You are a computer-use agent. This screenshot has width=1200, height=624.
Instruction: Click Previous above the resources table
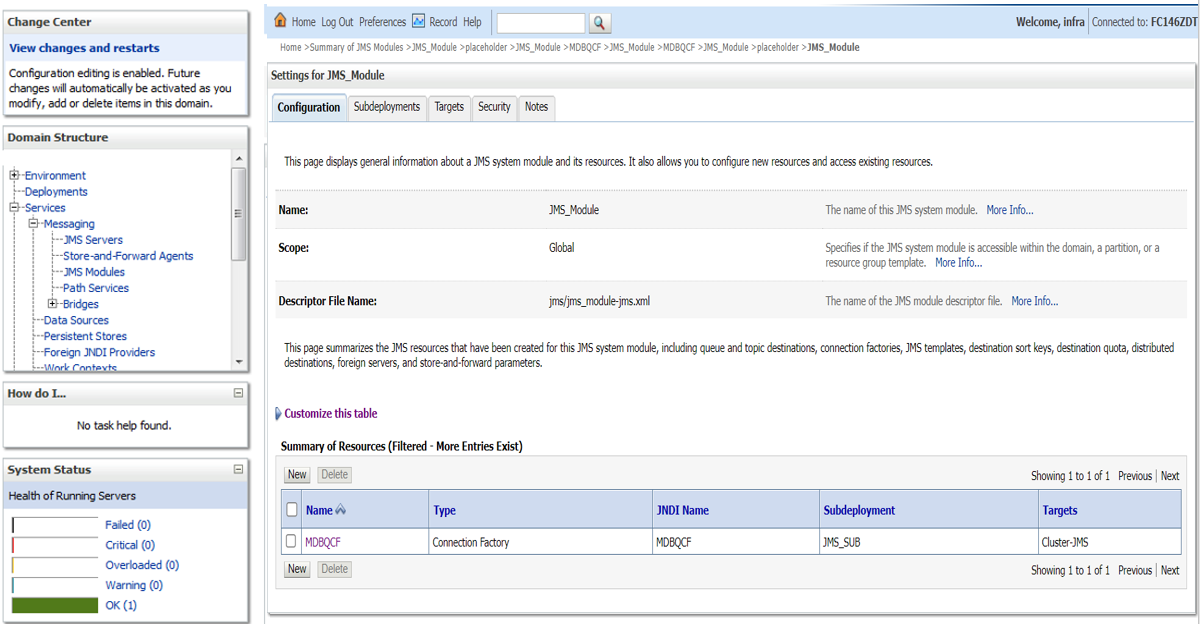(x=1134, y=476)
